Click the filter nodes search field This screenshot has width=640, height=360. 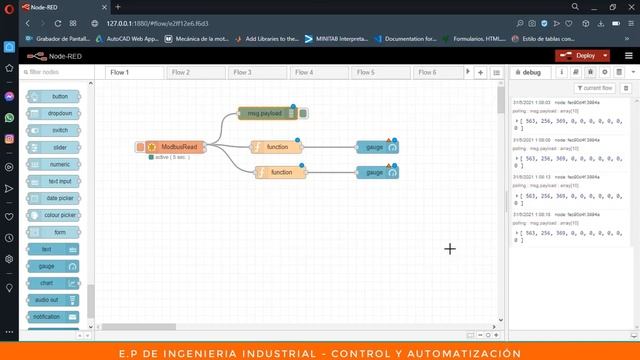pyautogui.click(x=57, y=72)
